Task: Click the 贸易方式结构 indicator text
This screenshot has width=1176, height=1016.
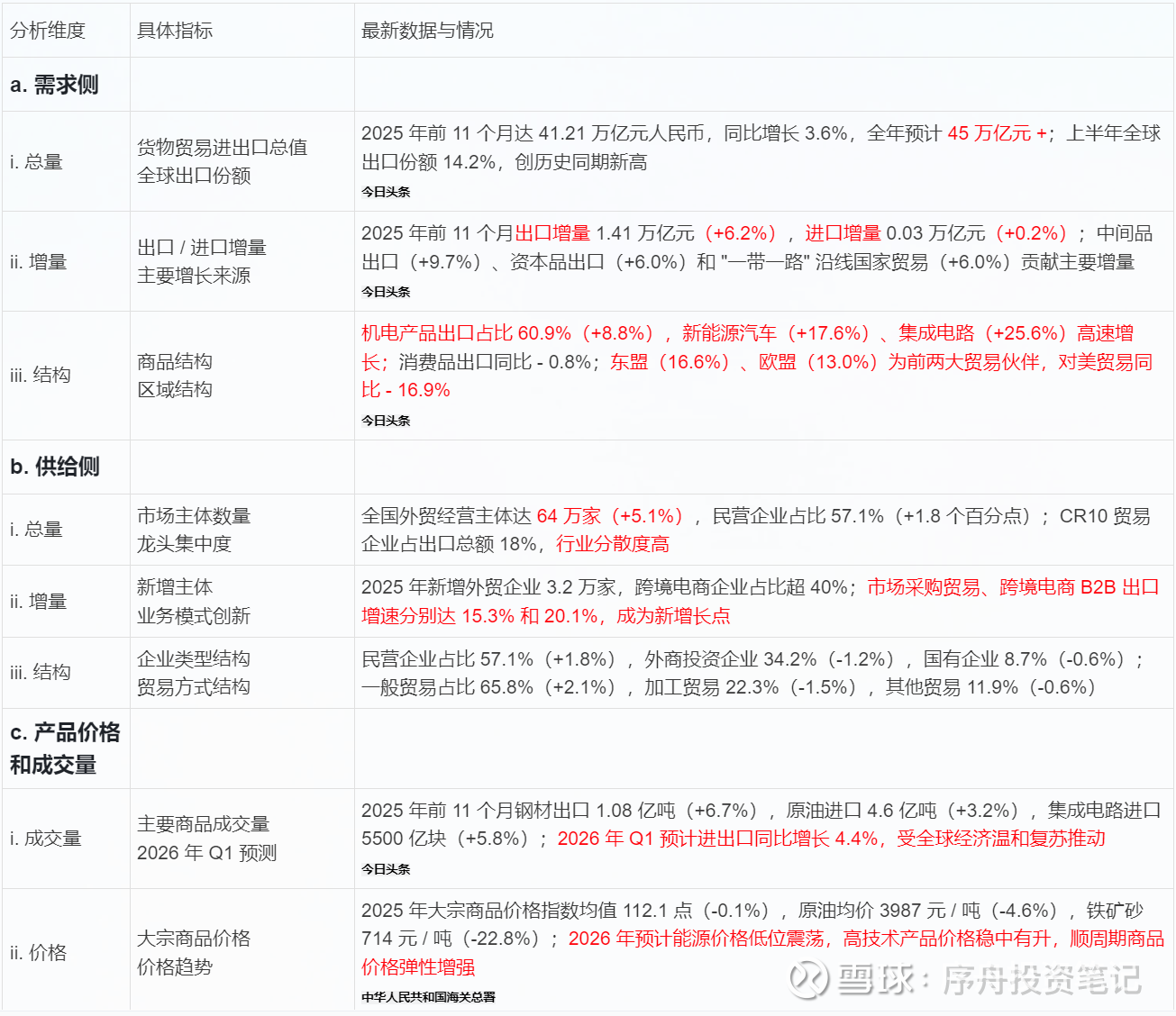Action: pyautogui.click(x=194, y=687)
